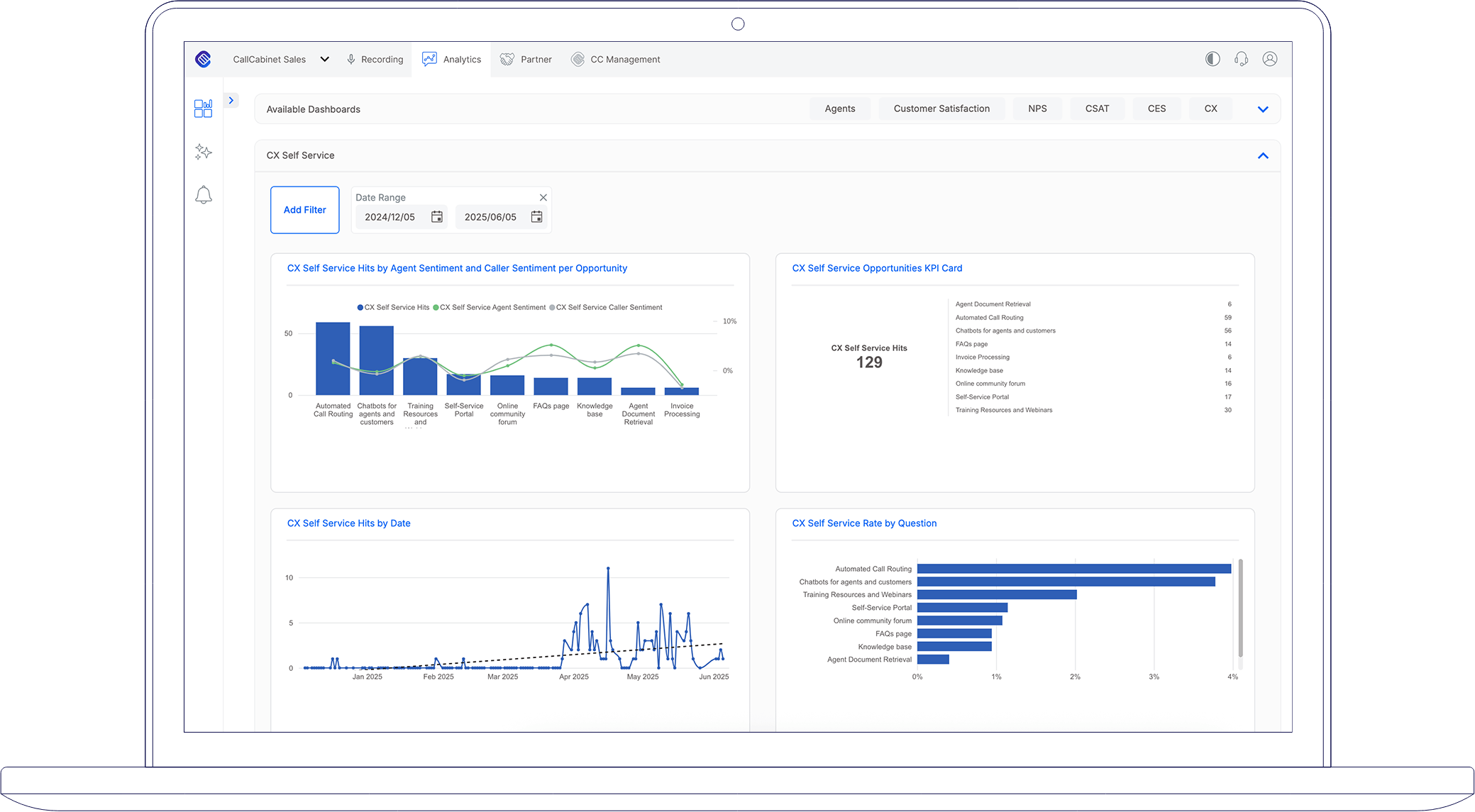
Task: Toggle dark mode with the contrast icon
Action: (1212, 59)
